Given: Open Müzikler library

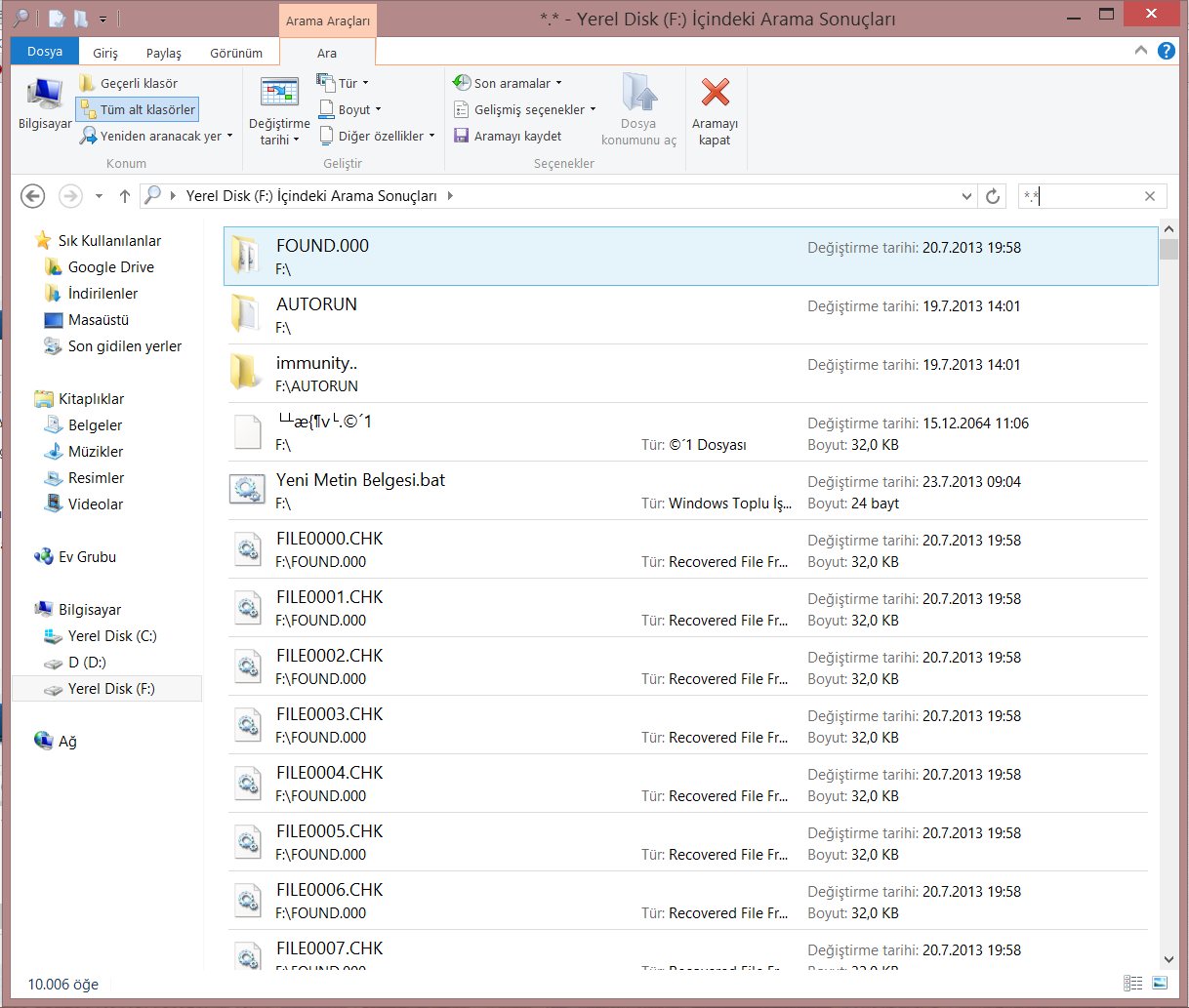Looking at the screenshot, I should 96,451.
